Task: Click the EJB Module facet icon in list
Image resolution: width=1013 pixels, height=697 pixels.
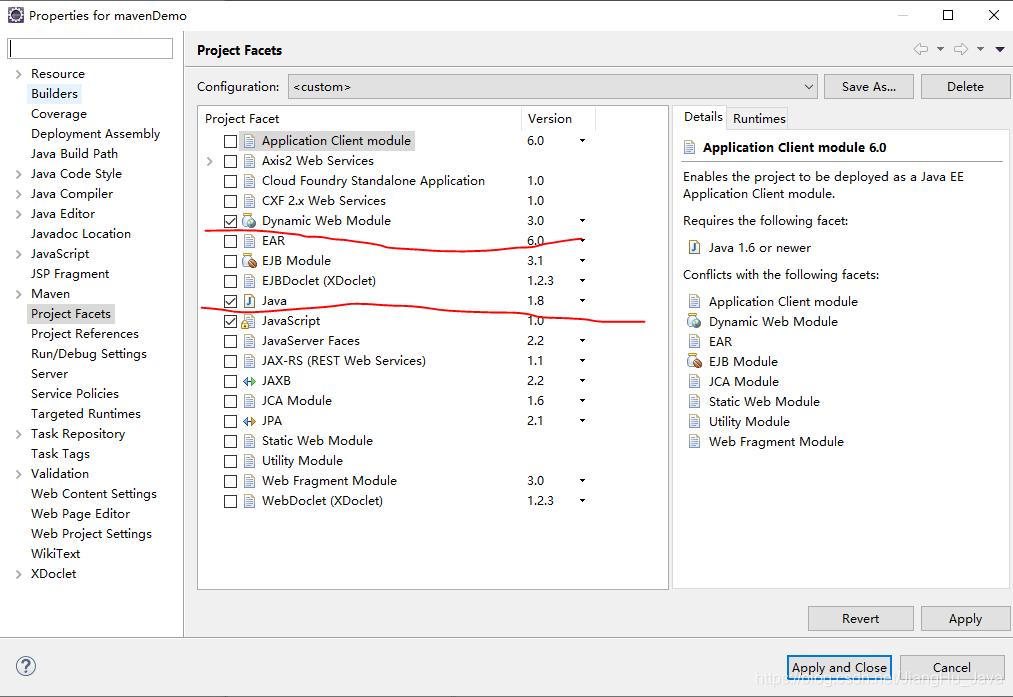Action: pyautogui.click(x=249, y=261)
